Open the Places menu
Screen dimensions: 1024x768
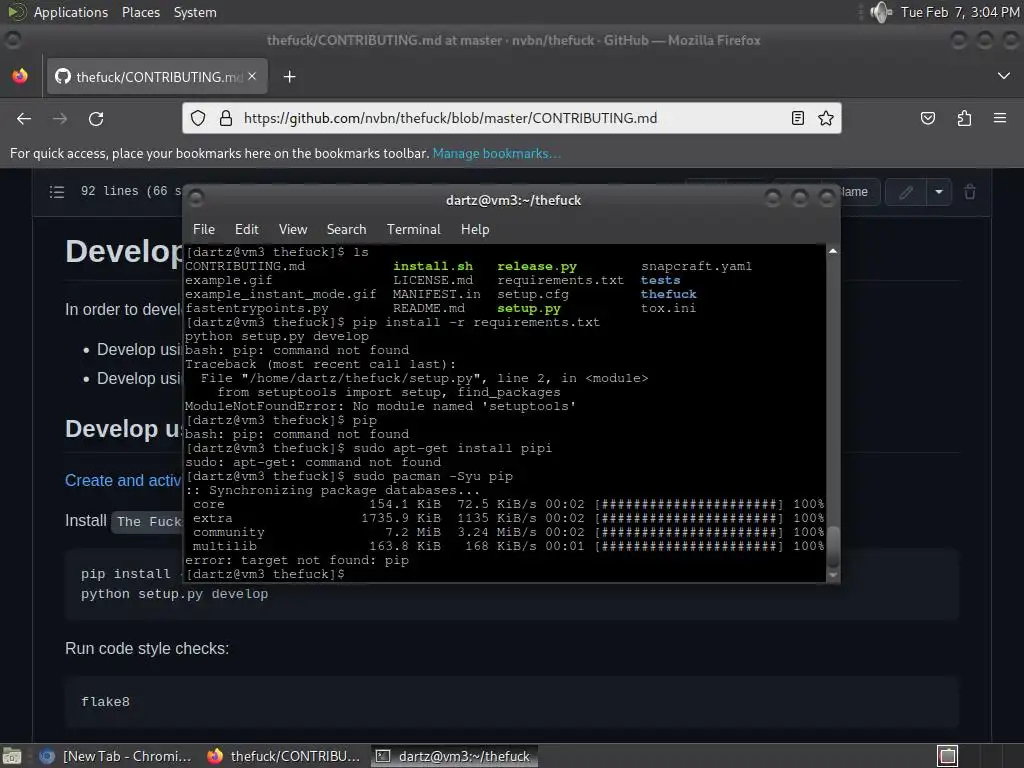[x=141, y=12]
